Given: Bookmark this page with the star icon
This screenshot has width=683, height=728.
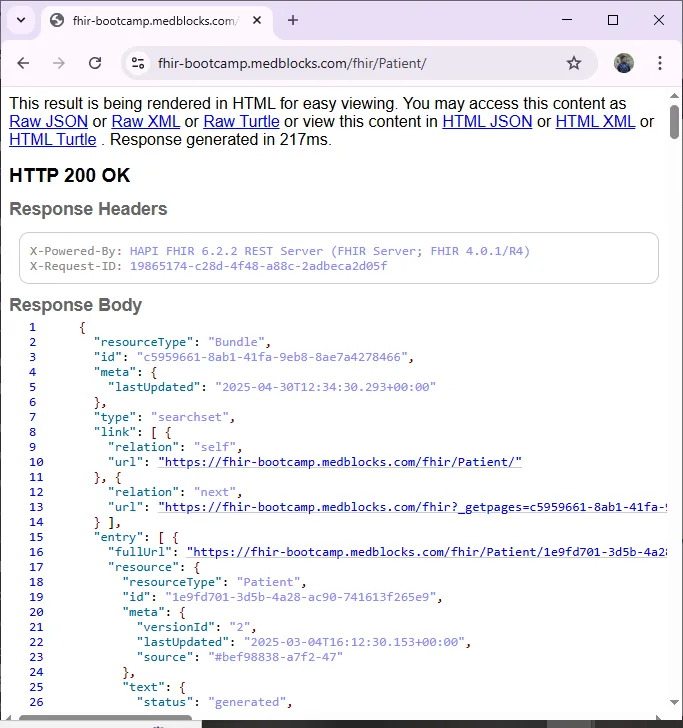Looking at the screenshot, I should pos(574,63).
